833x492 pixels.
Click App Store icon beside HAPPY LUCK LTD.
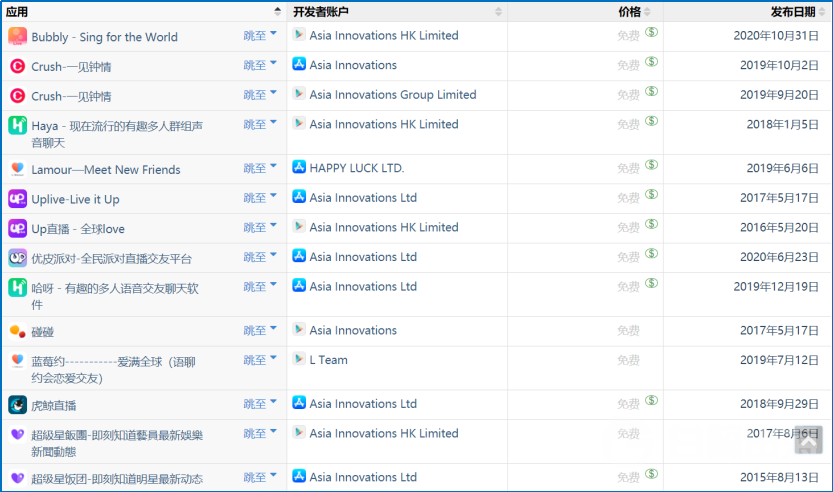[298, 167]
